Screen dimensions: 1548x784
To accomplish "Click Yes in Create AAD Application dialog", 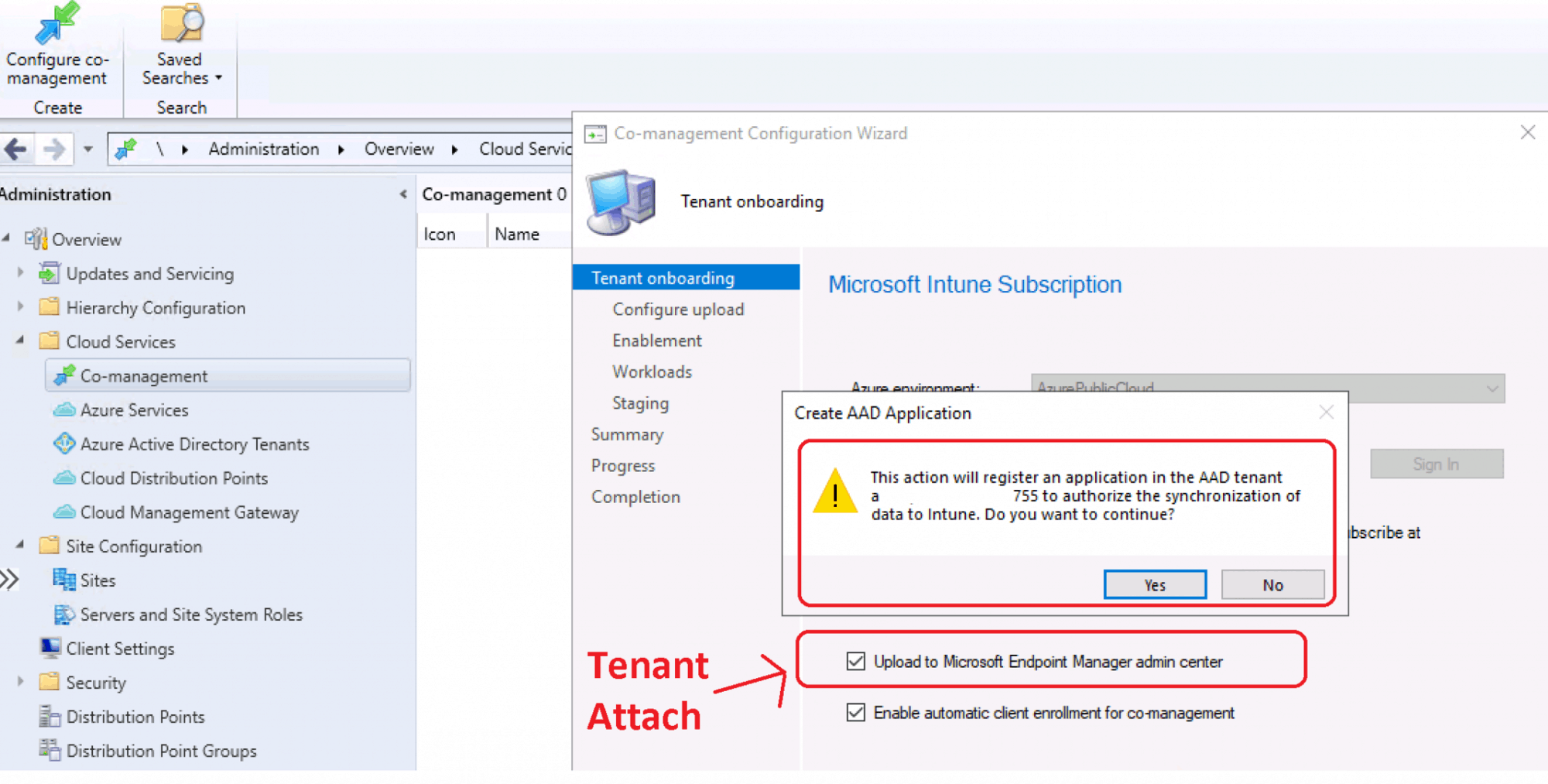I will (1155, 585).
